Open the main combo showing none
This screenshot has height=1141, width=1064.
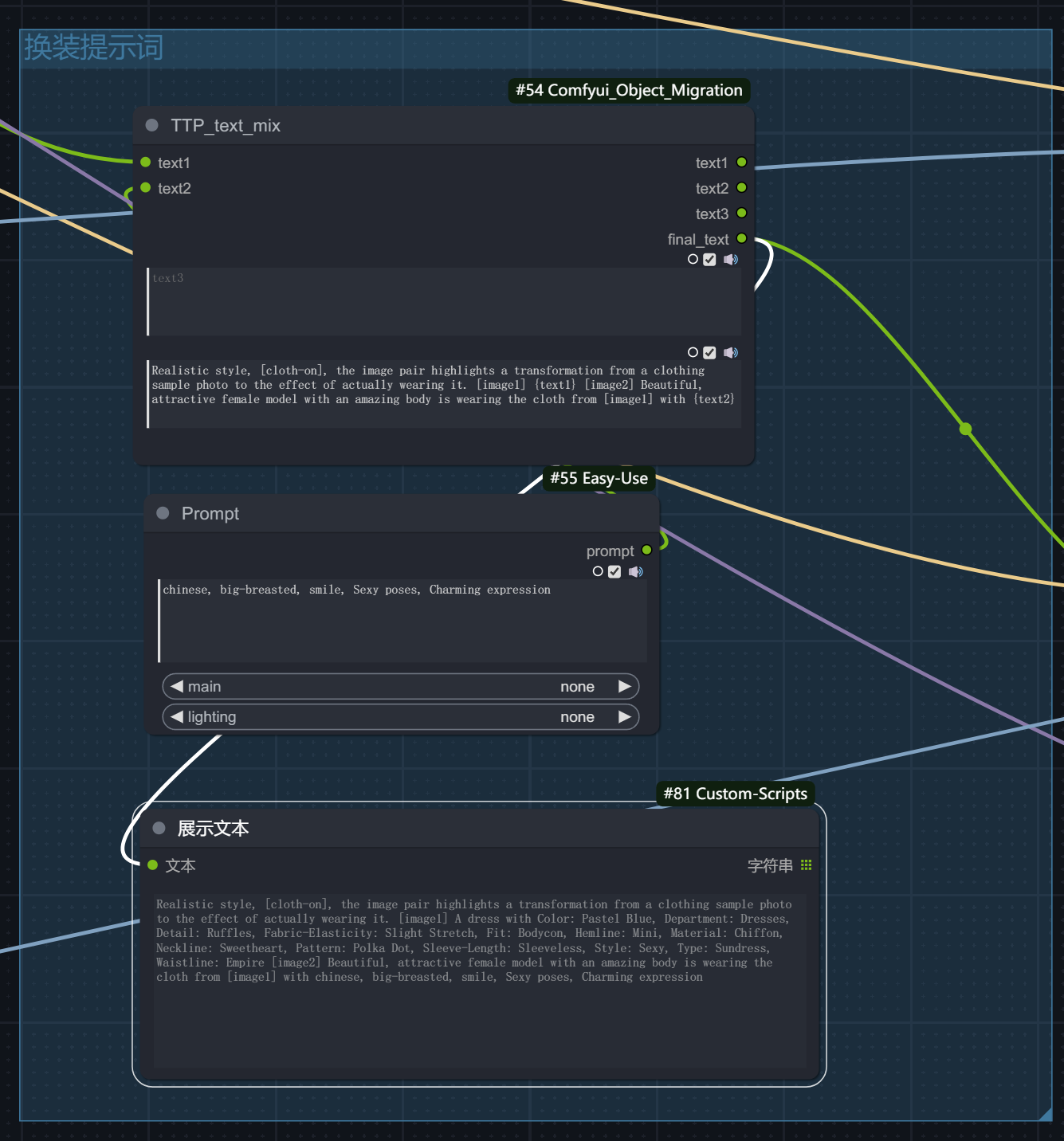pyautogui.click(x=401, y=686)
